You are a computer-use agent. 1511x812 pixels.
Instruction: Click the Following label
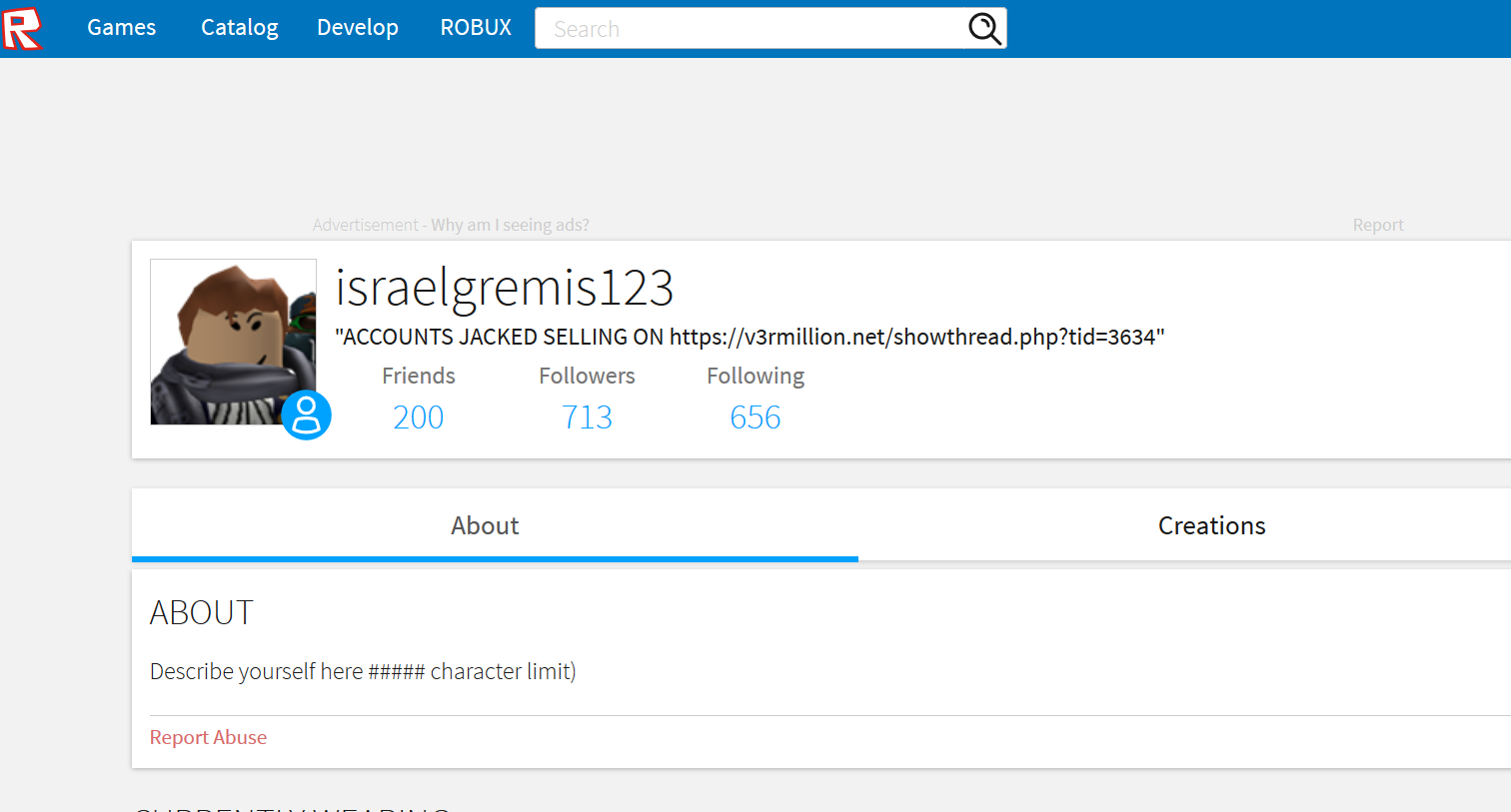(x=755, y=376)
